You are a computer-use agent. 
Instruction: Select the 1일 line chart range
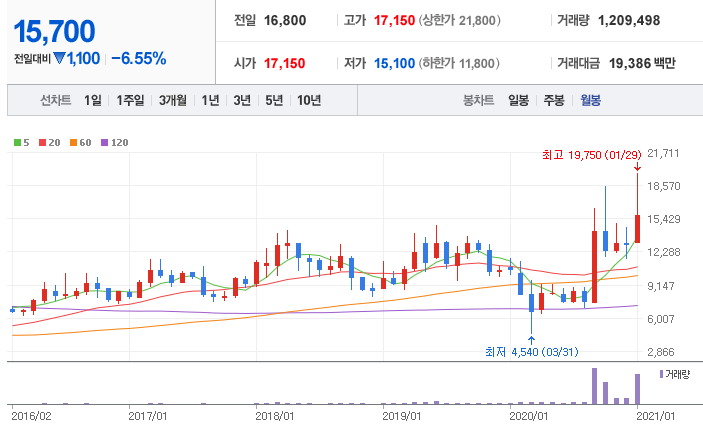[x=93, y=100]
